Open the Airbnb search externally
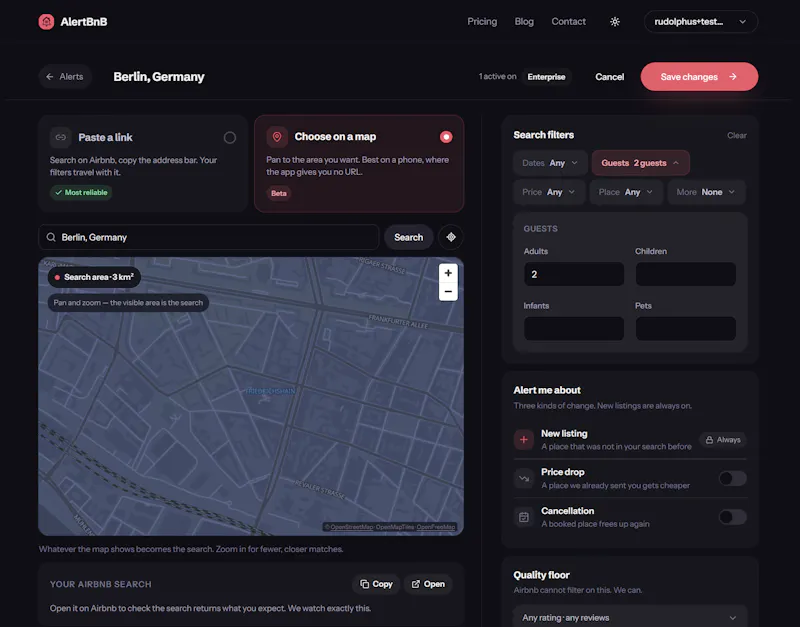800x627 pixels. (x=428, y=584)
